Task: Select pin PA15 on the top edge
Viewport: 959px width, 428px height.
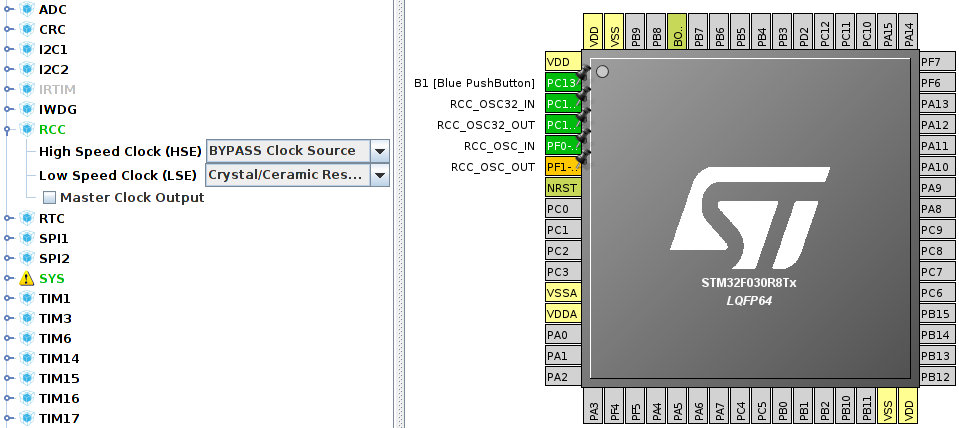Action: (x=887, y=31)
